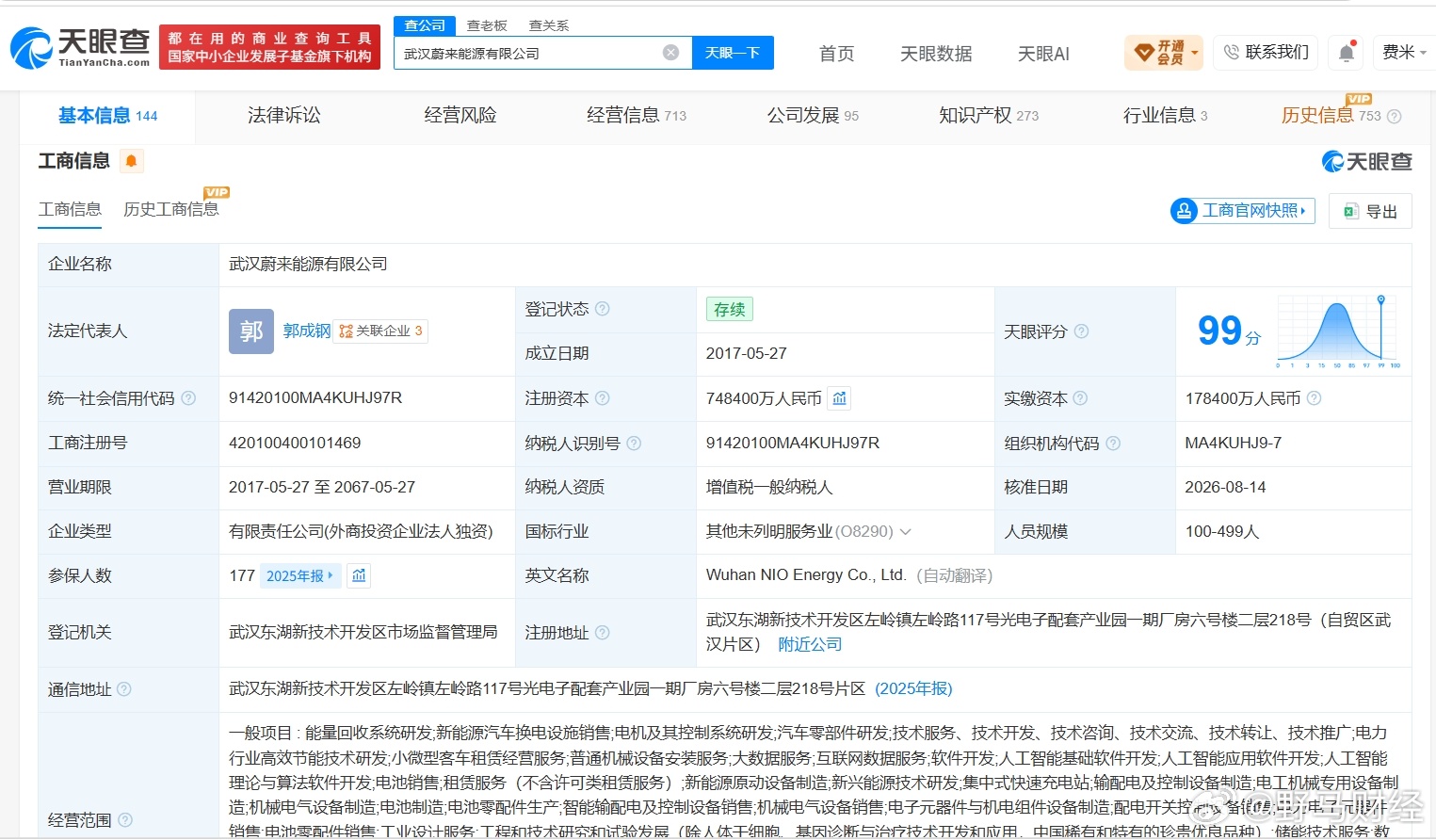The height and width of the screenshot is (840, 1436).
Task: Switch to the 经营信息 tab
Action: (x=636, y=115)
